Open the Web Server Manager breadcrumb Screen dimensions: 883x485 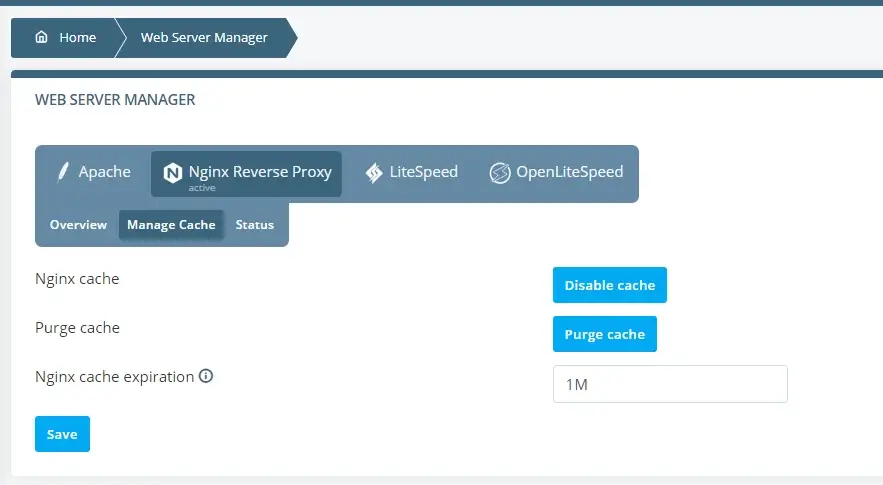tap(204, 38)
